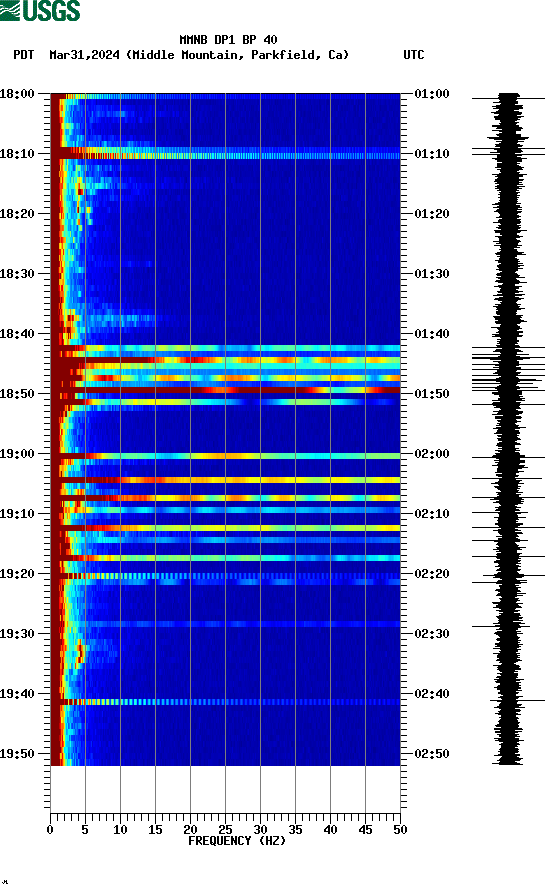The width and height of the screenshot is (552, 893).
Task: Click the 35 Hz frequency axis label
Action: (x=295, y=830)
